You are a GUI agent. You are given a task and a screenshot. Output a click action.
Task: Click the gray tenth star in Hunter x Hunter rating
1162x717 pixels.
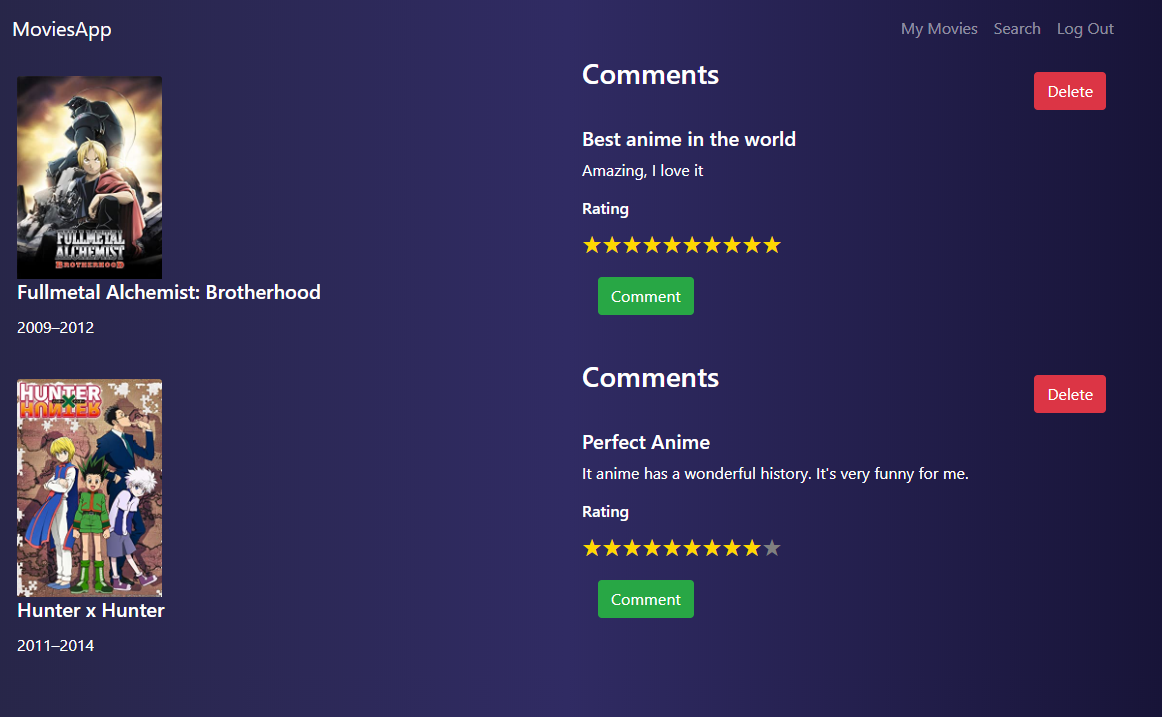(771, 548)
